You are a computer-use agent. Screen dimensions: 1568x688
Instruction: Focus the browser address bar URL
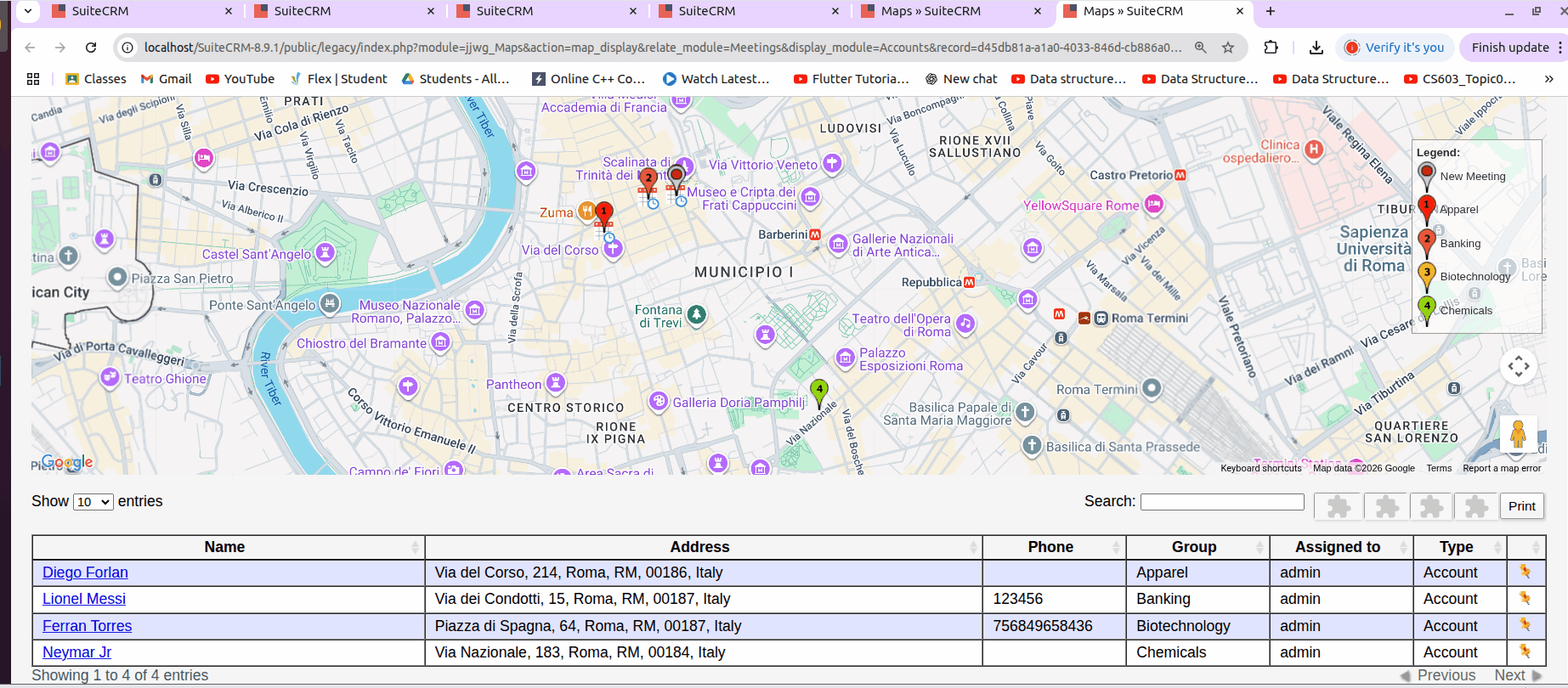pos(663,48)
